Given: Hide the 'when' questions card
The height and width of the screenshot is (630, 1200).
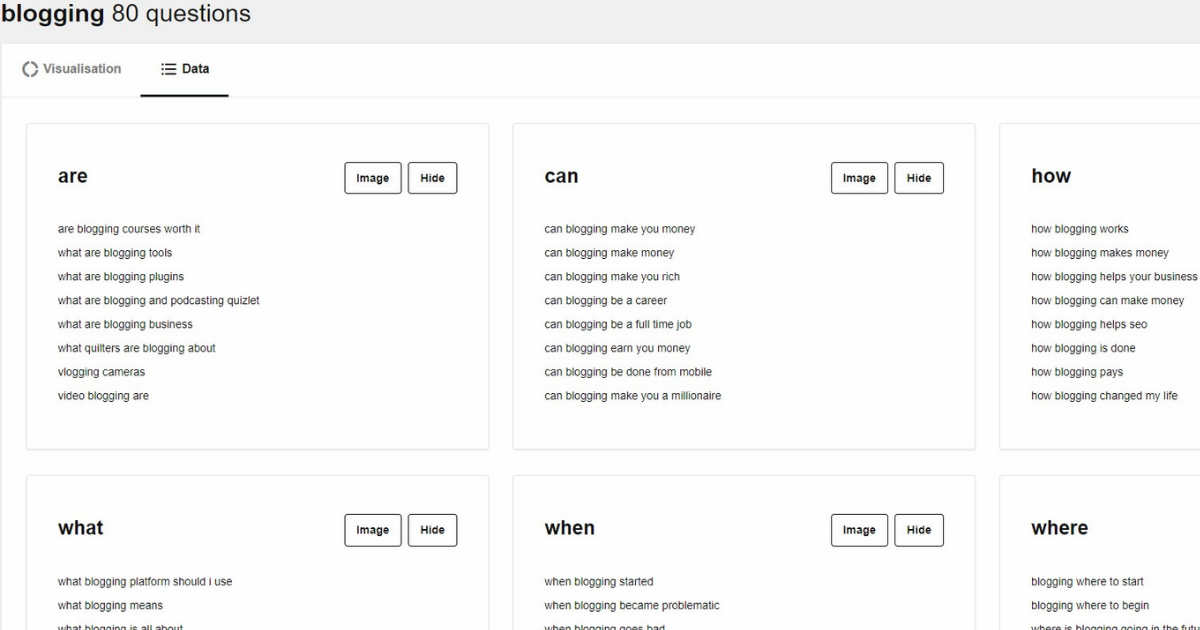Looking at the screenshot, I should coord(919,530).
